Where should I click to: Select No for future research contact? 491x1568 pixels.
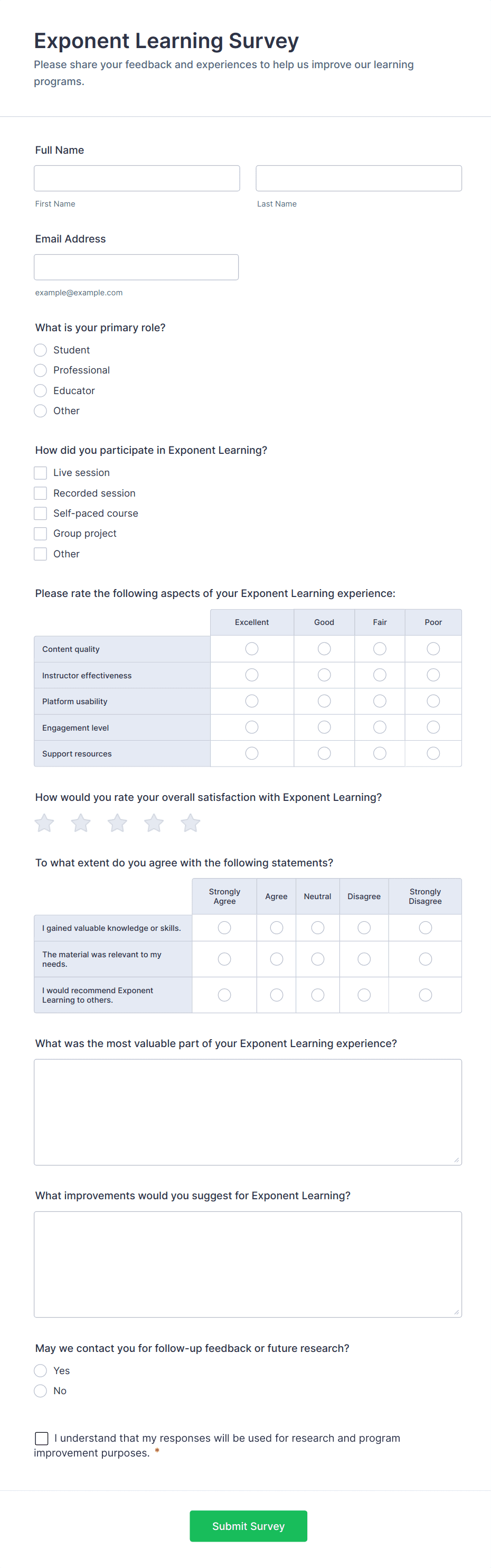(x=40, y=1391)
